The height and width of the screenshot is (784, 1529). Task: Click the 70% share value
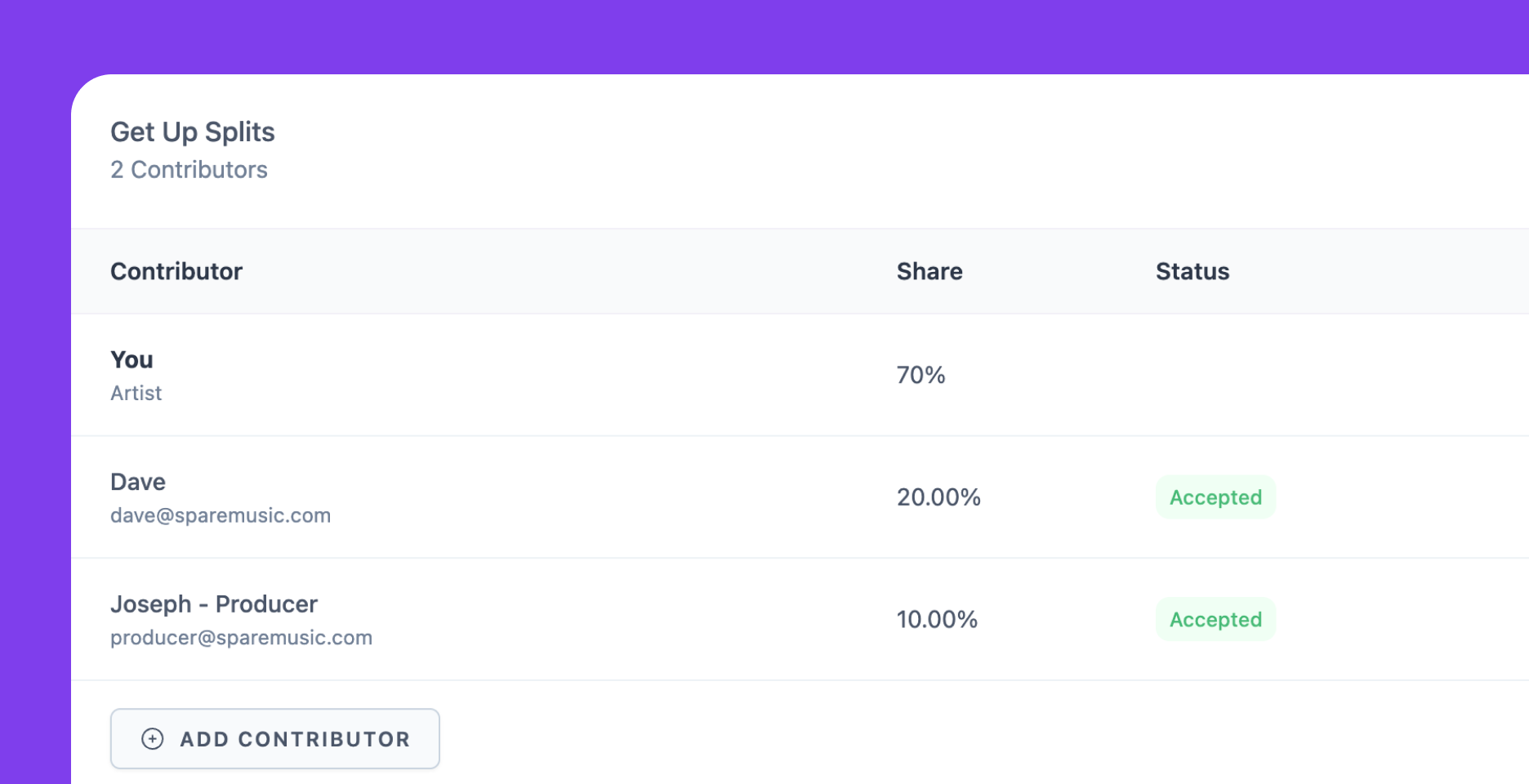(921, 375)
